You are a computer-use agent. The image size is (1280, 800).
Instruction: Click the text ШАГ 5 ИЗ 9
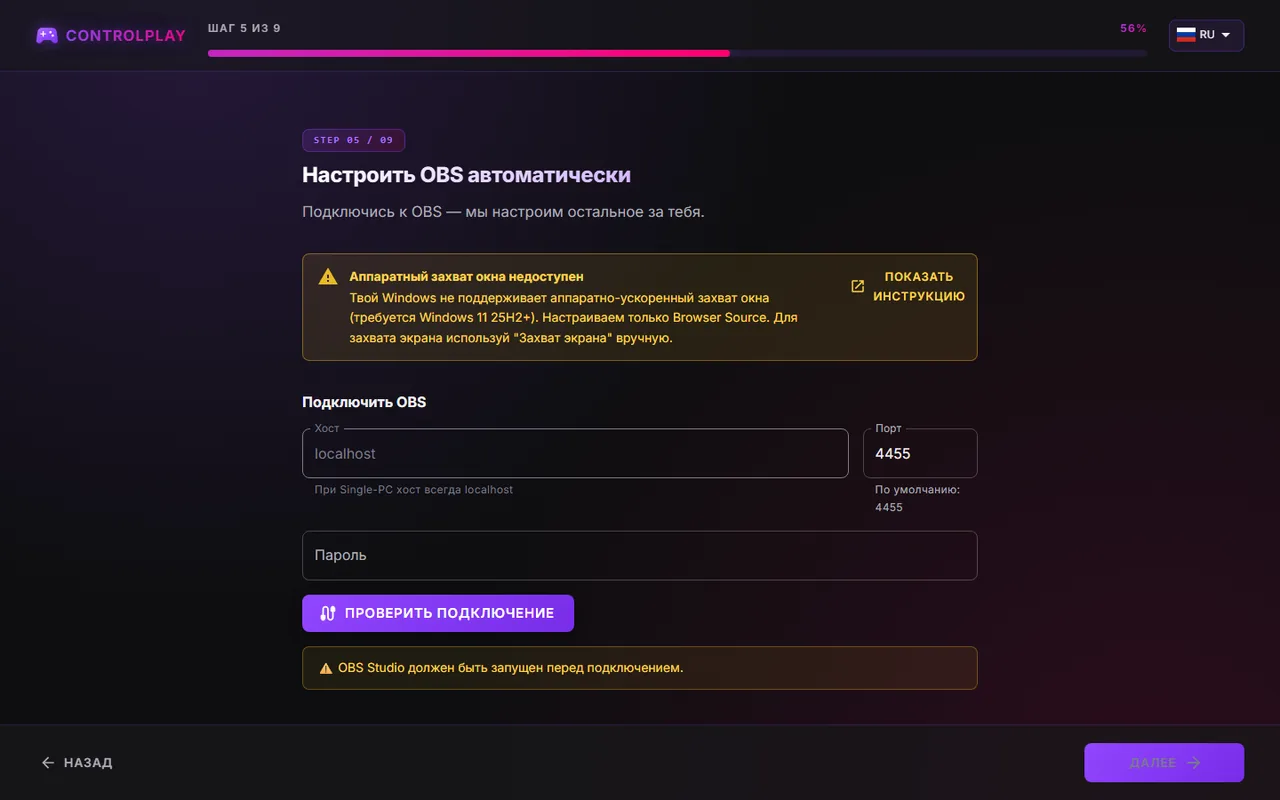click(244, 28)
